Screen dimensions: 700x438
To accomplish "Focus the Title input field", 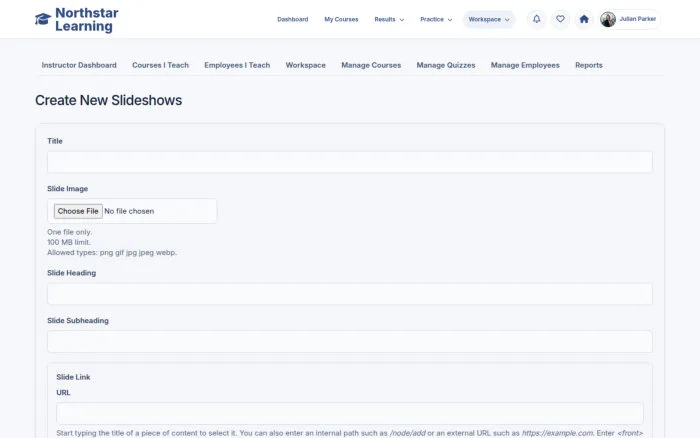I will (x=350, y=162).
